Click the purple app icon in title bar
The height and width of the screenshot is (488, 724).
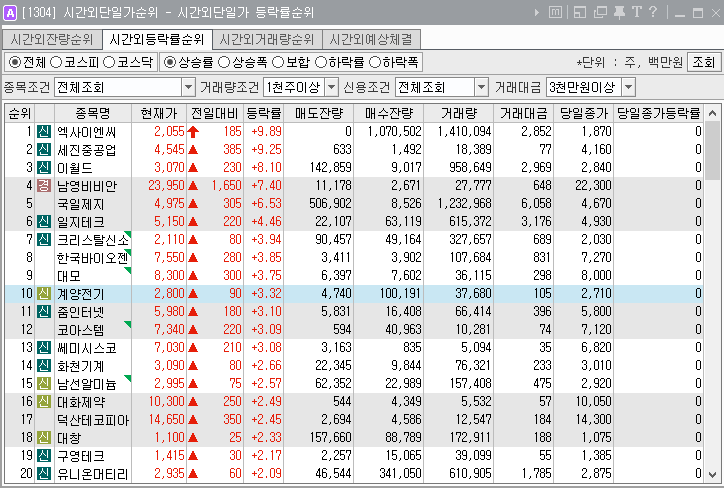pyautogui.click(x=10, y=12)
